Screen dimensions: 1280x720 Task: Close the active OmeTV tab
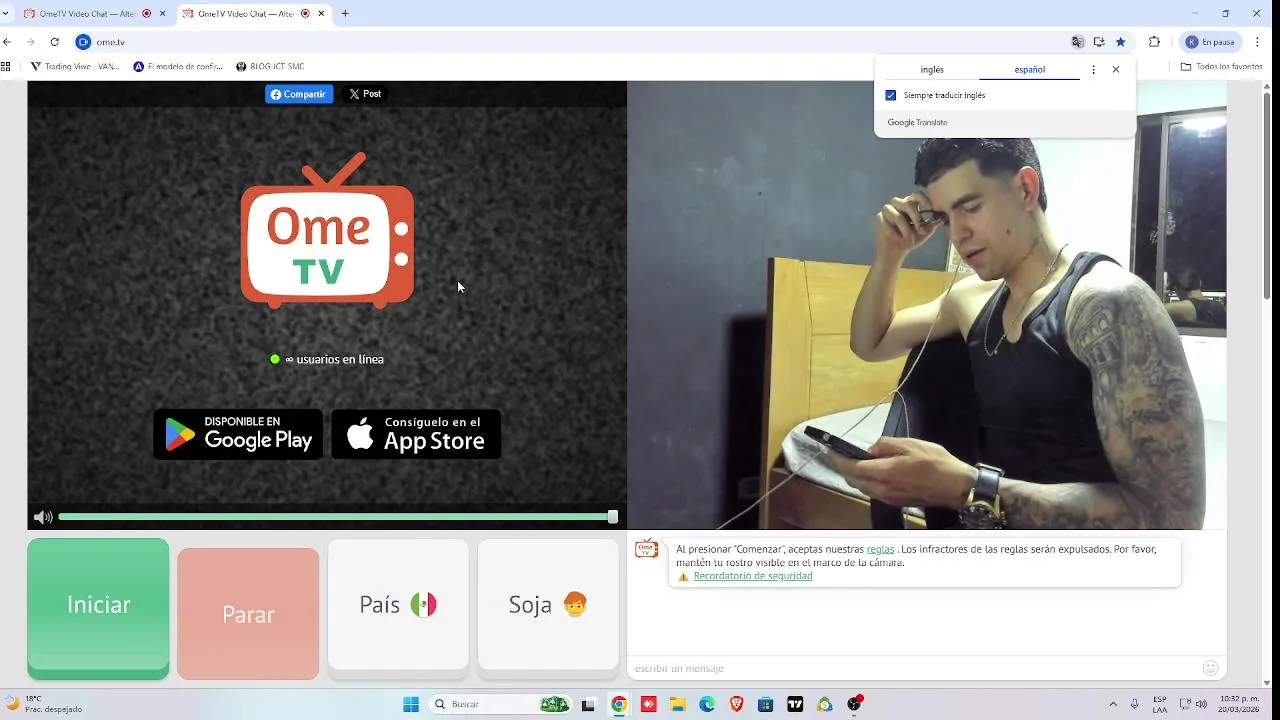[x=321, y=14]
